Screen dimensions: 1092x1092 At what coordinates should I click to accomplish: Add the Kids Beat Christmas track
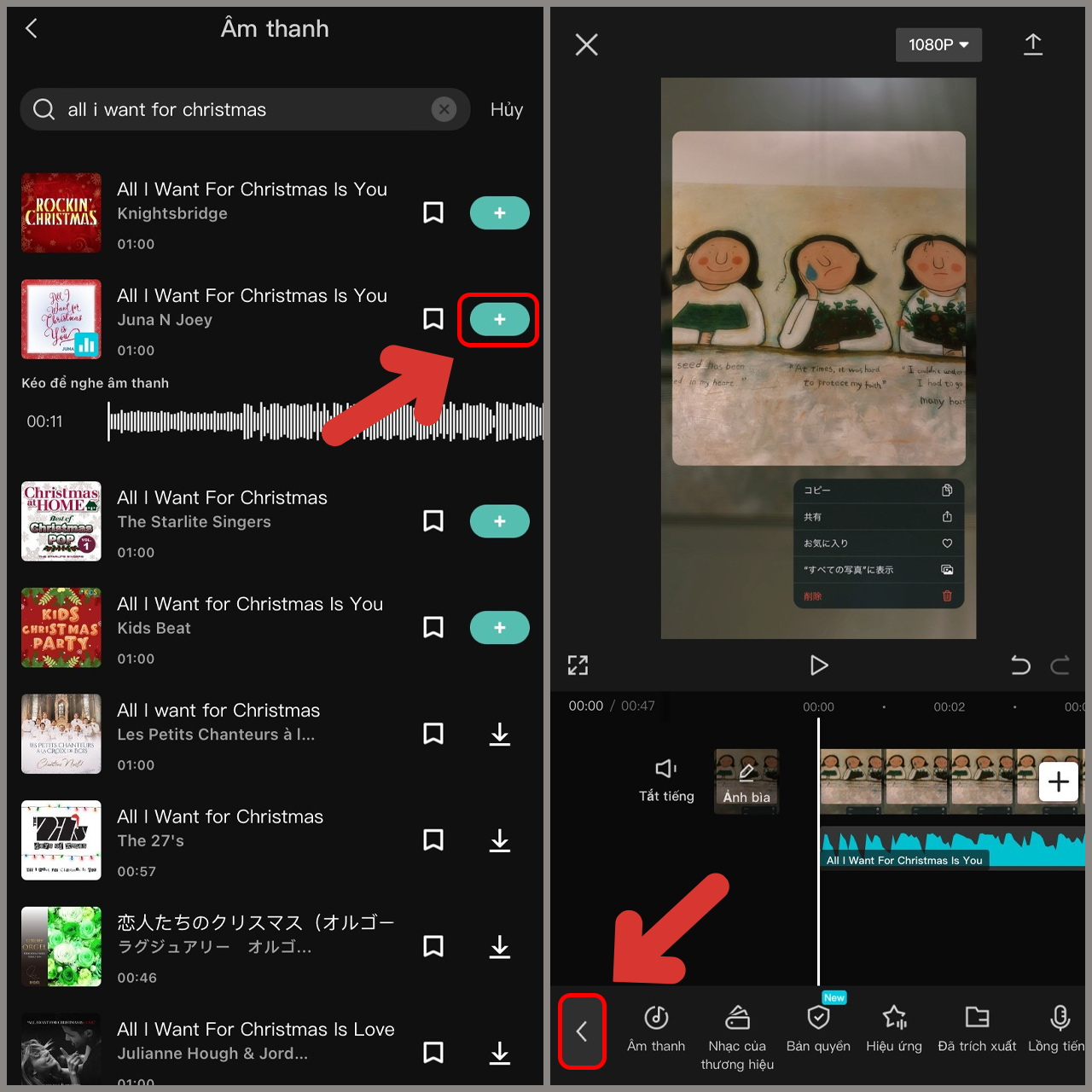[500, 628]
